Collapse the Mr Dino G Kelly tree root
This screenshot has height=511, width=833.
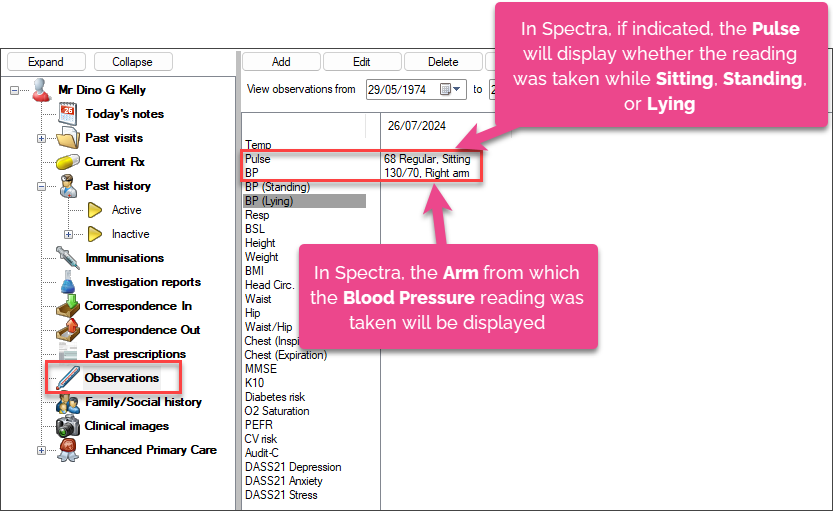click(15, 90)
